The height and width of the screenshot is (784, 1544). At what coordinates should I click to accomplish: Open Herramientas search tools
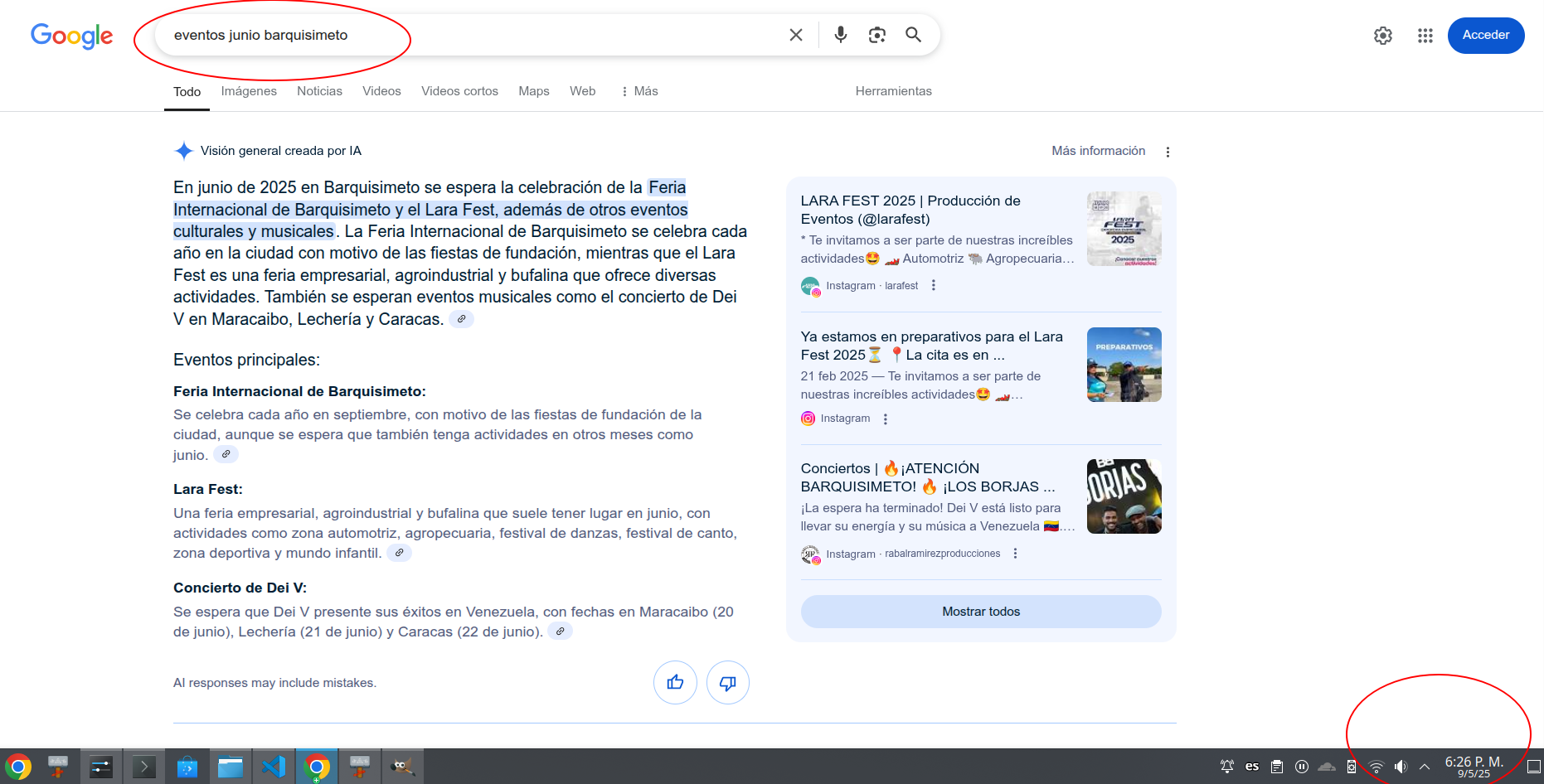(x=893, y=91)
